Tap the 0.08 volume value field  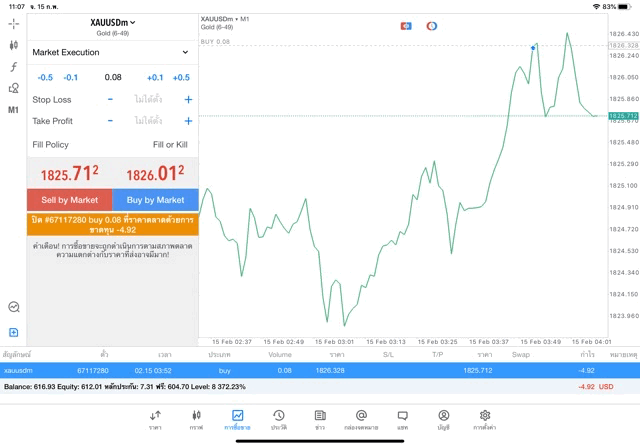113,77
